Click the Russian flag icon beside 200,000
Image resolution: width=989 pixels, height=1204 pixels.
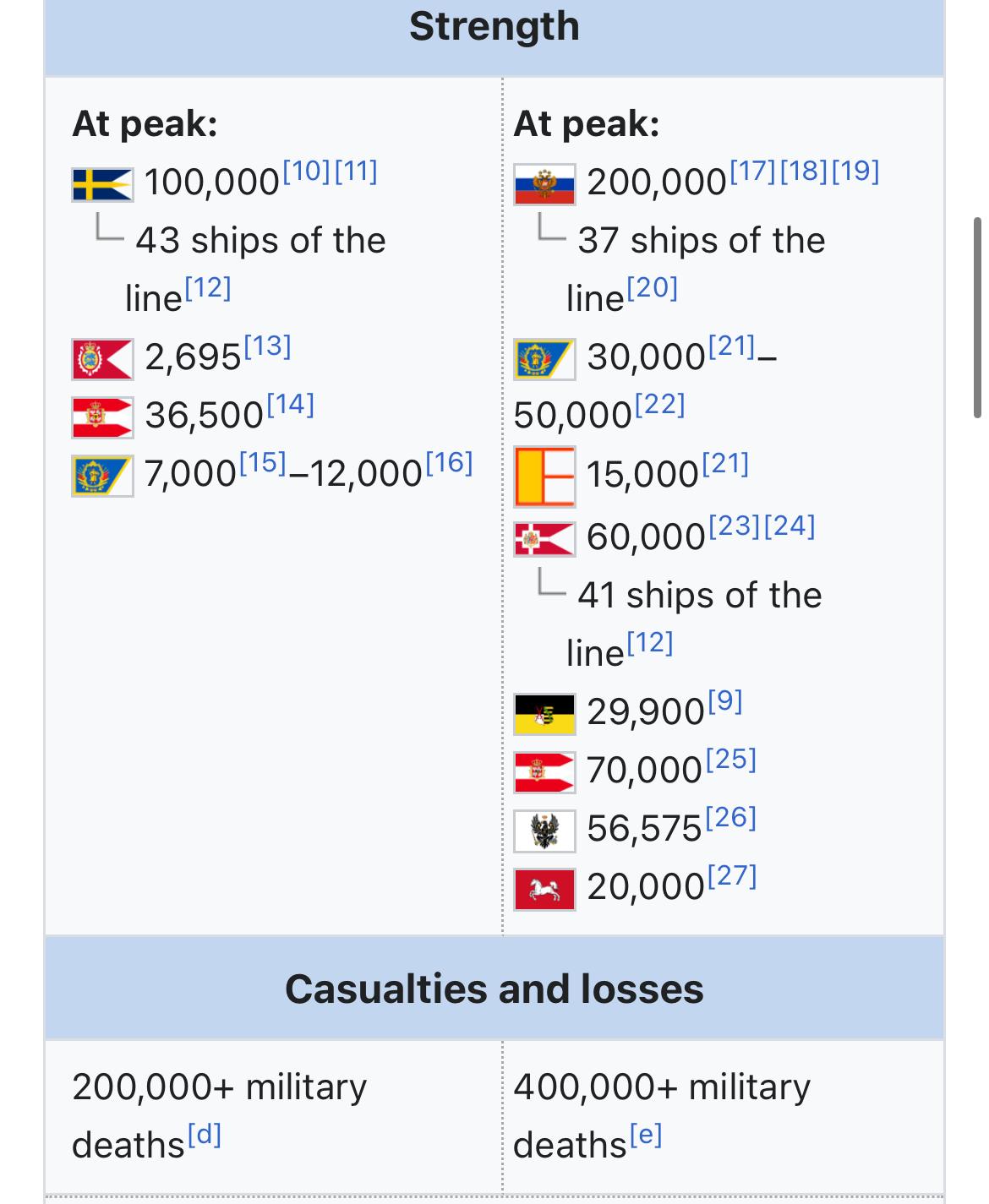544,183
